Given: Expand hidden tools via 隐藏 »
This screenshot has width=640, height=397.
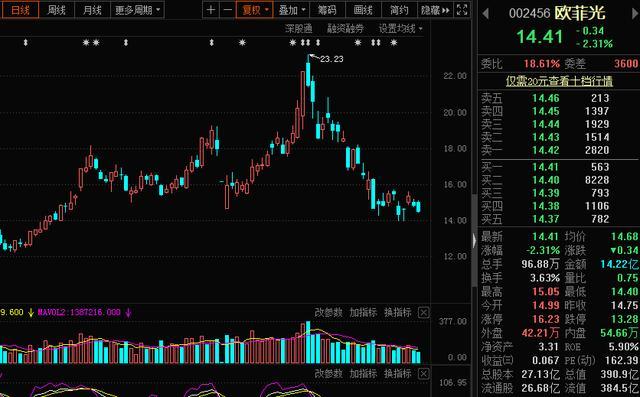Looking at the screenshot, I should pyautogui.click(x=435, y=10).
